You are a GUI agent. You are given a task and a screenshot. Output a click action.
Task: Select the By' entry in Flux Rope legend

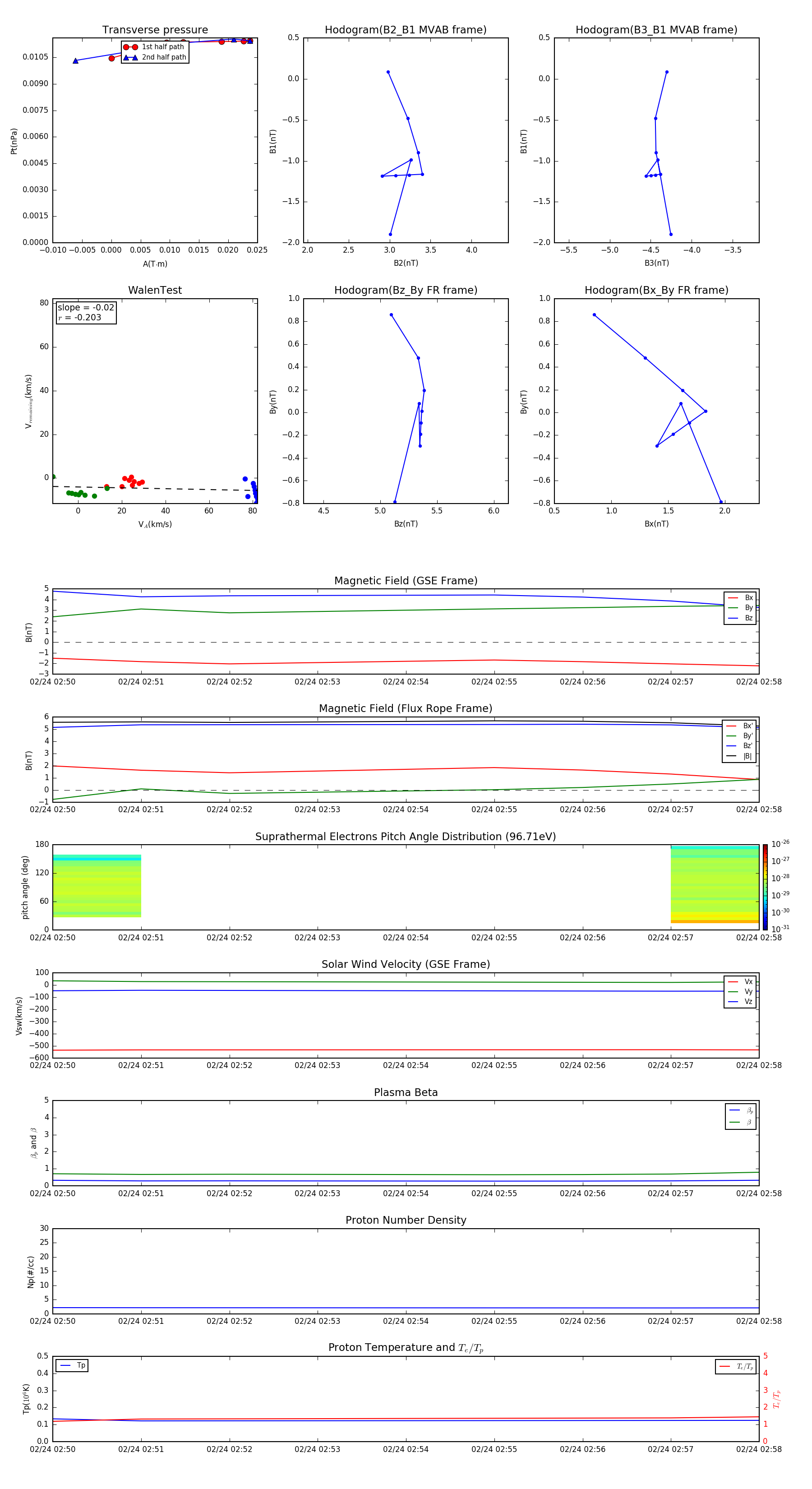(740, 736)
